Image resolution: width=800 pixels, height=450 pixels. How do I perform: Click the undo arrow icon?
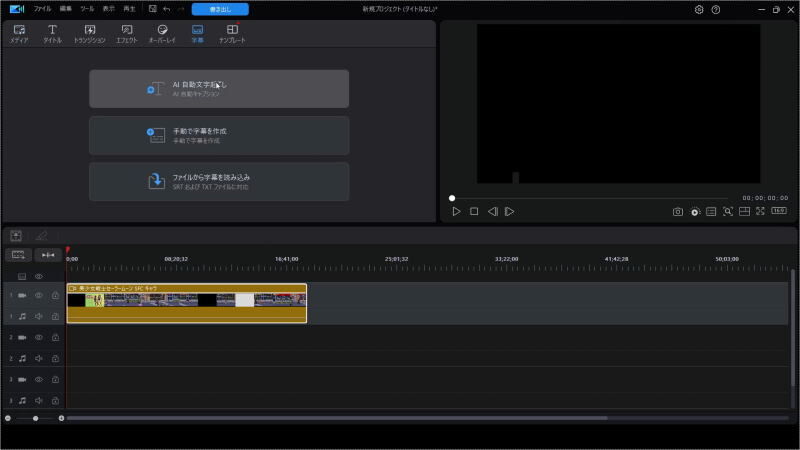pos(167,9)
